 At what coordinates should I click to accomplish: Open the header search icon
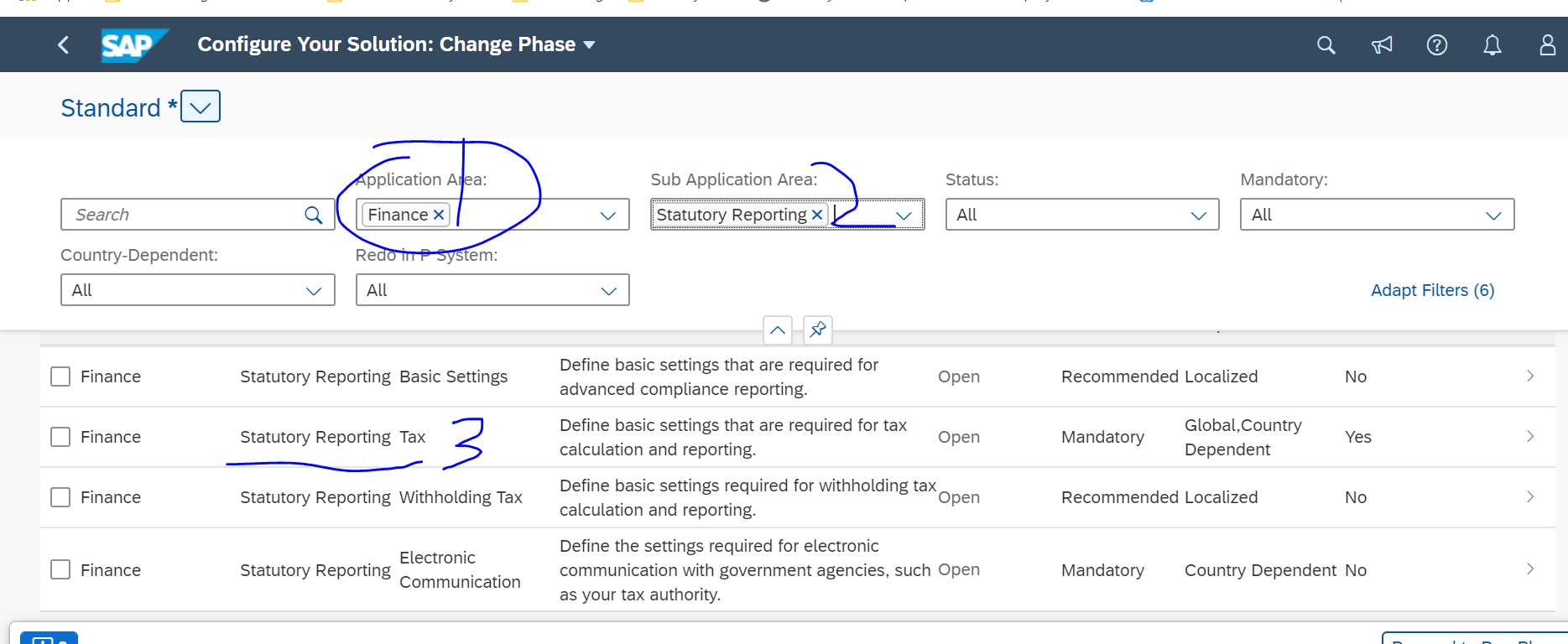click(x=1326, y=44)
